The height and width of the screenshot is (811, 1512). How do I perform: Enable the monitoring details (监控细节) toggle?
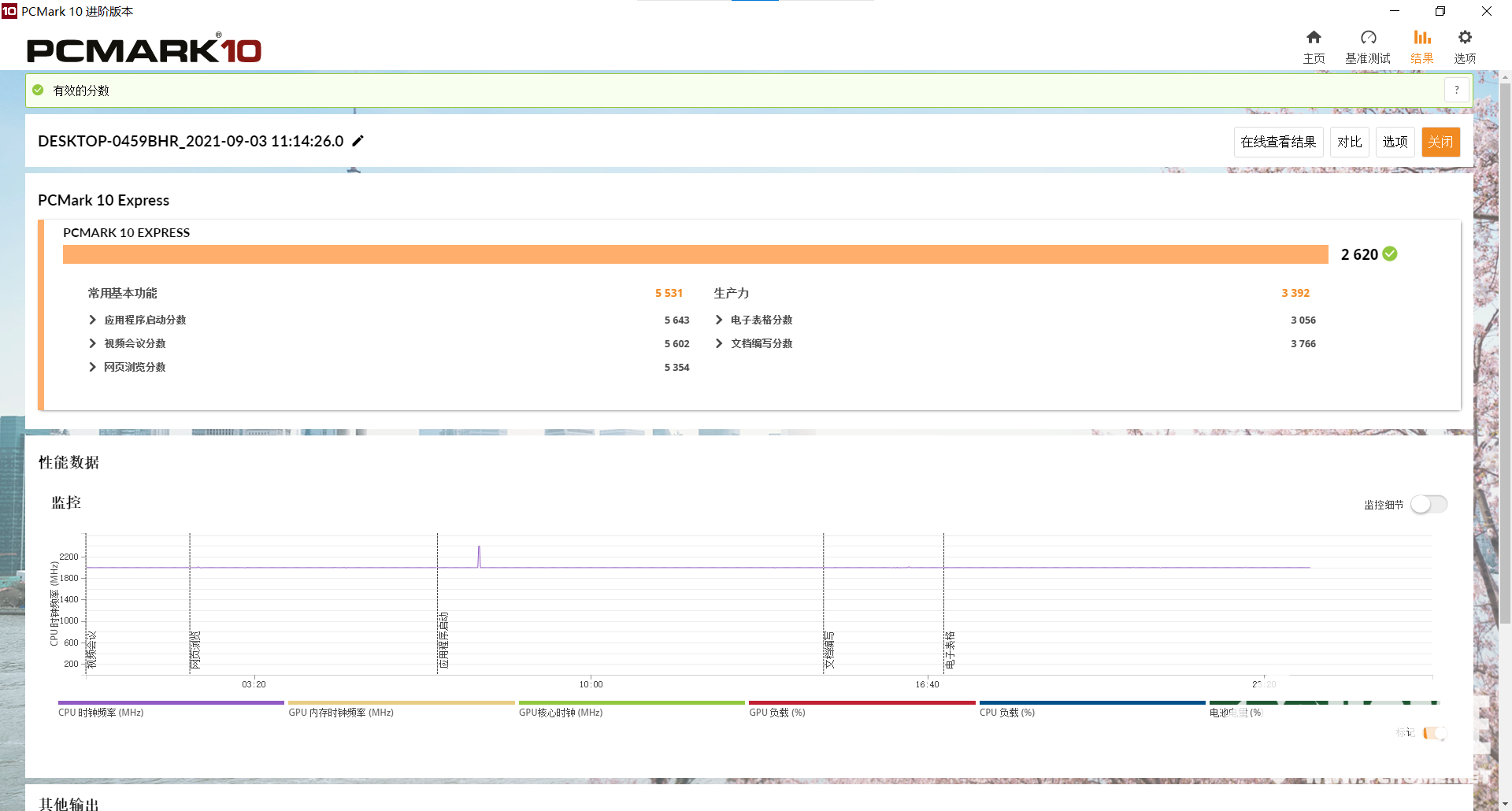(1428, 504)
